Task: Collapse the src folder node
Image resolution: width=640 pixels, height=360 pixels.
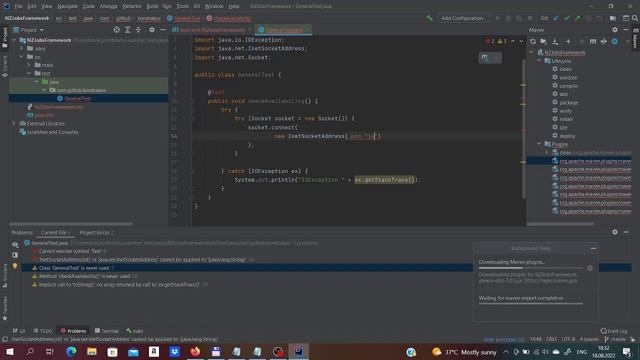Action: pos(22,57)
